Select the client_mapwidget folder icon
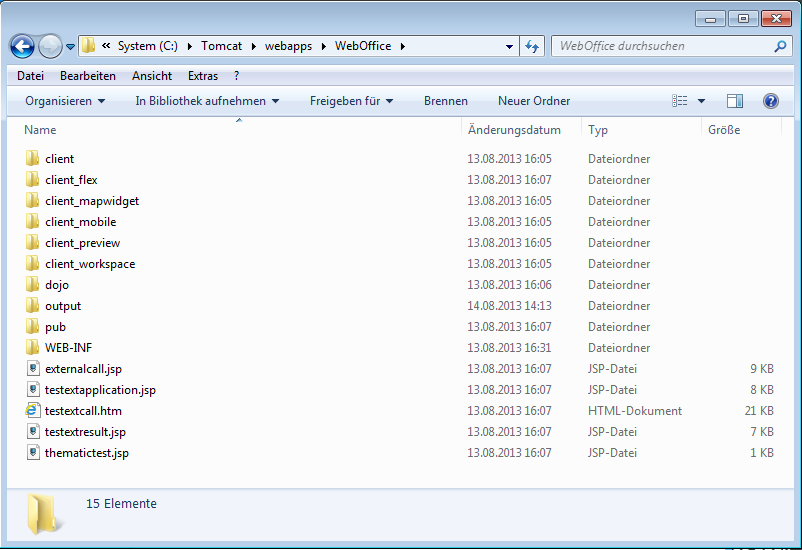Screen dimensions: 802x550 click(32, 200)
